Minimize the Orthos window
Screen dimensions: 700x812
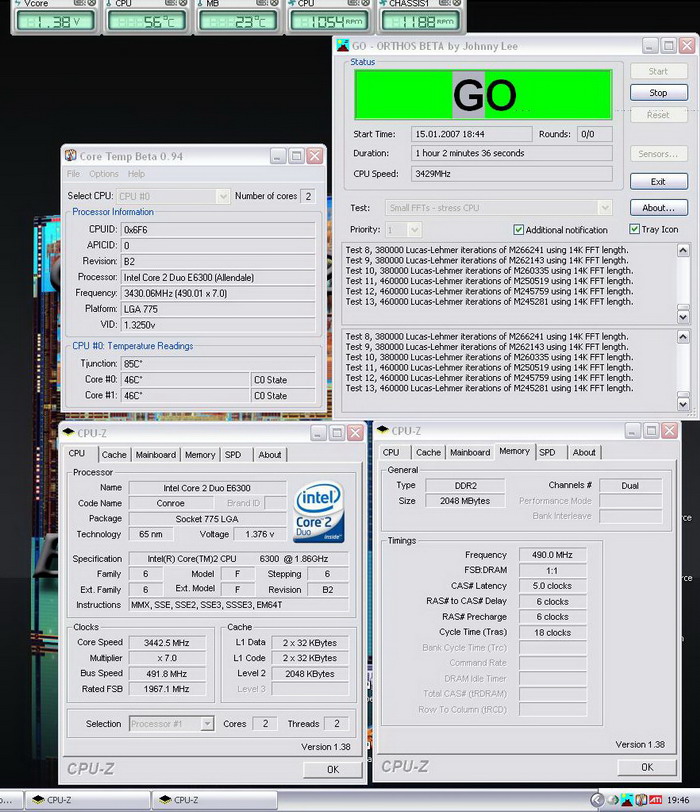point(651,46)
